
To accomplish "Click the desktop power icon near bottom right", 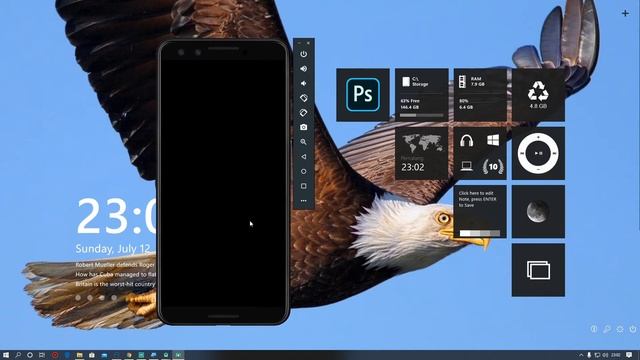I will click(x=633, y=329).
